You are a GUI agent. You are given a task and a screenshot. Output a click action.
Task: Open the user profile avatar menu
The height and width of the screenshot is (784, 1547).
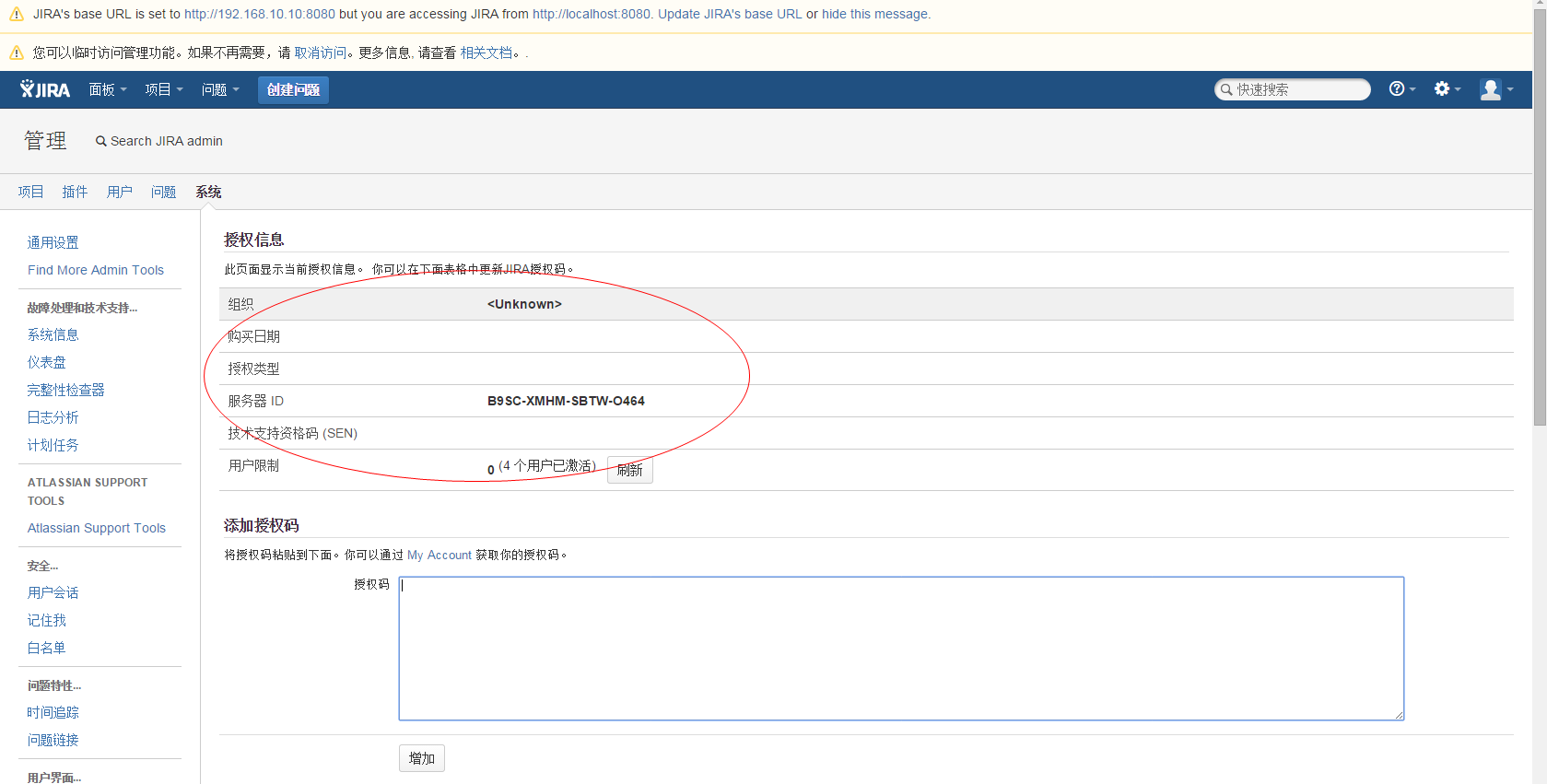pos(1496,89)
